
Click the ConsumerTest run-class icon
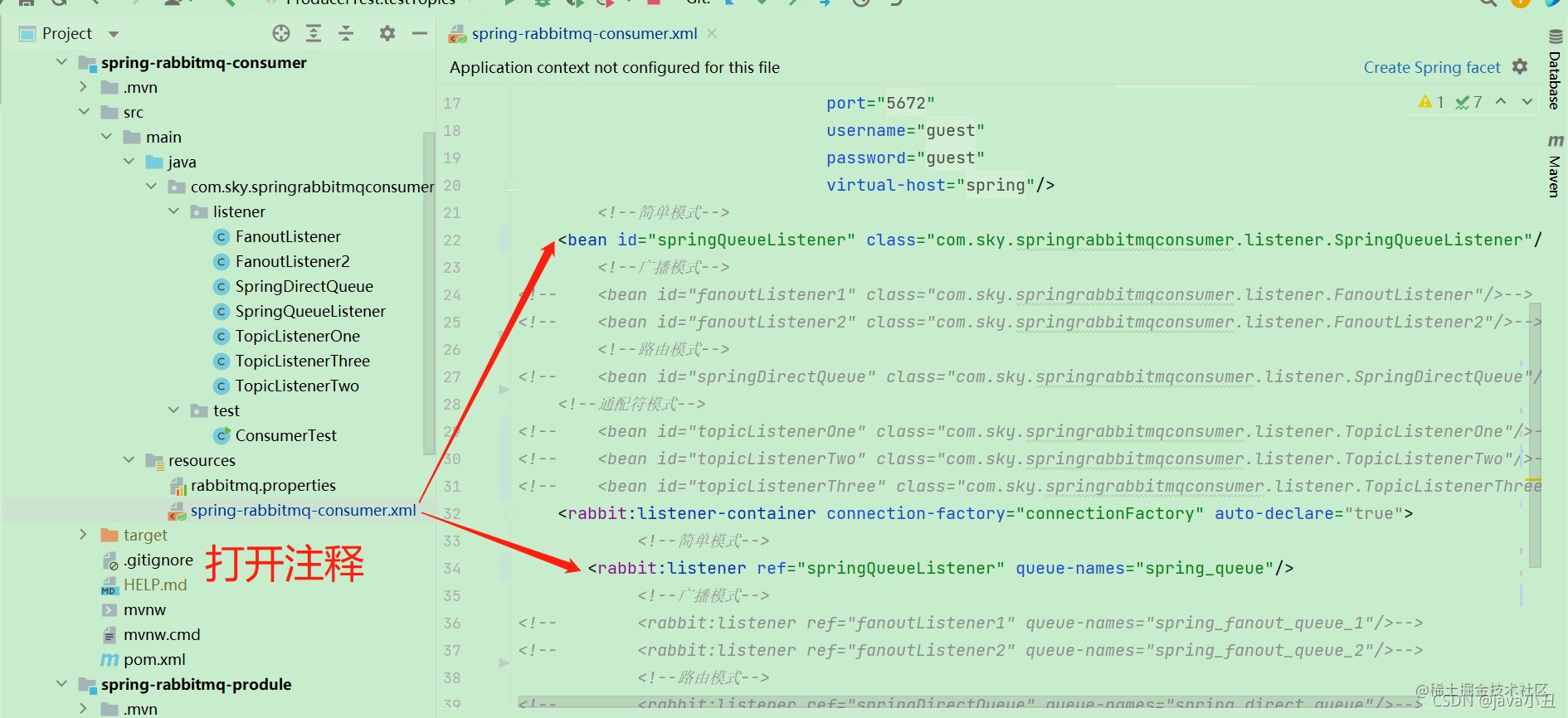[222, 435]
